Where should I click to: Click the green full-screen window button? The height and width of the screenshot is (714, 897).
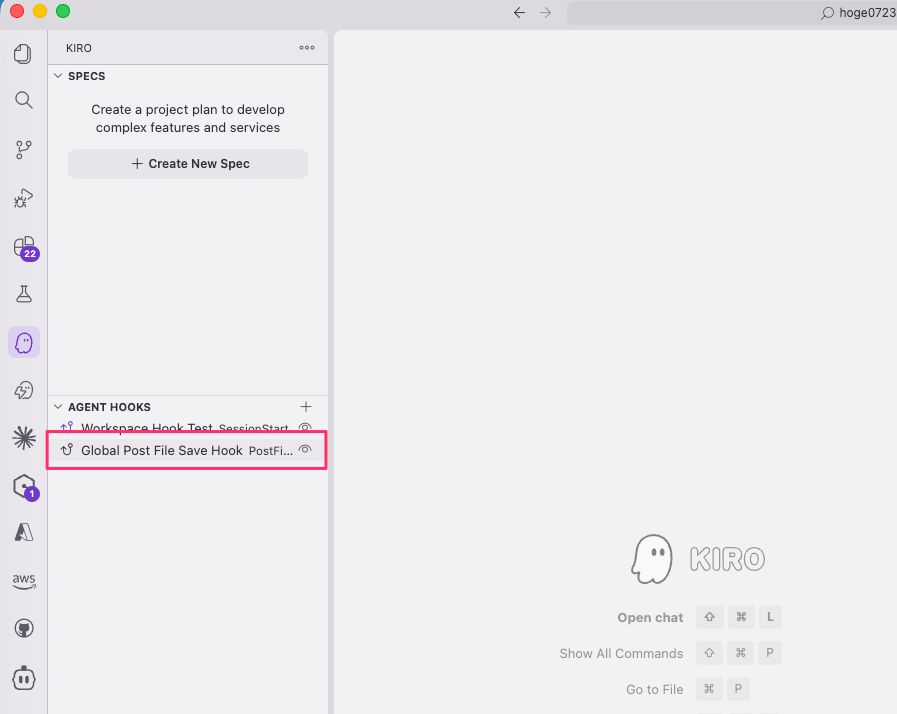pos(63,11)
